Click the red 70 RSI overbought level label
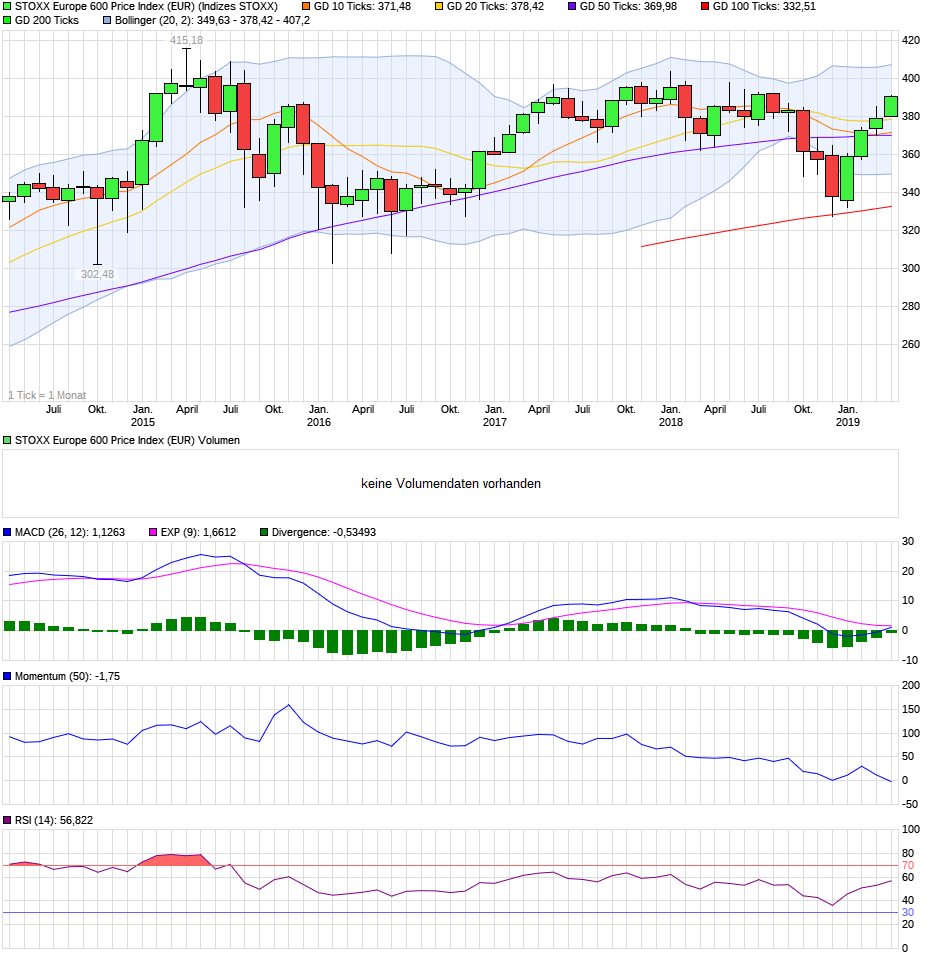 (908, 866)
